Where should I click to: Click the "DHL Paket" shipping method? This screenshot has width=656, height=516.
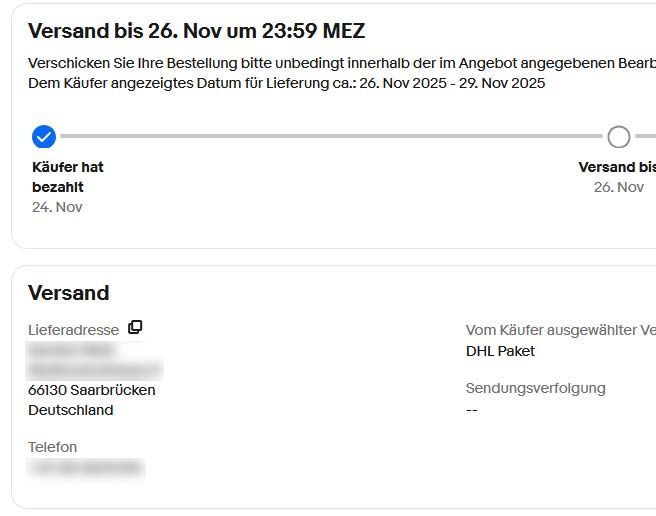(500, 351)
